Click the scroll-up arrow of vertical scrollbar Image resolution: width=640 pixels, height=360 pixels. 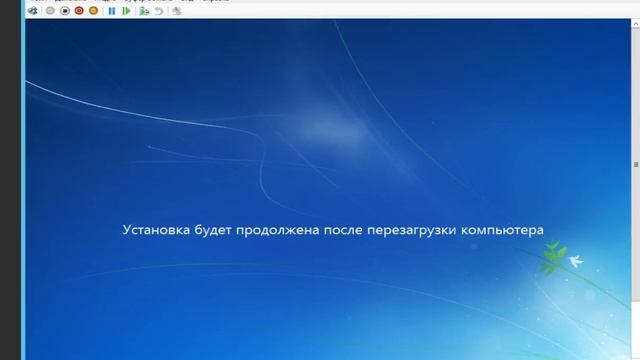[x=636, y=24]
